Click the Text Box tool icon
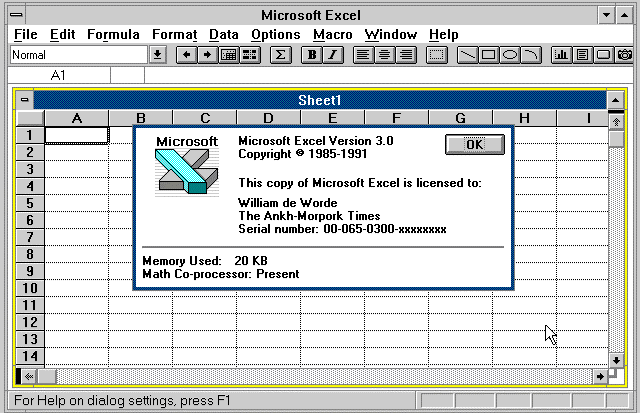This screenshot has width=640, height=413. pos(583,55)
